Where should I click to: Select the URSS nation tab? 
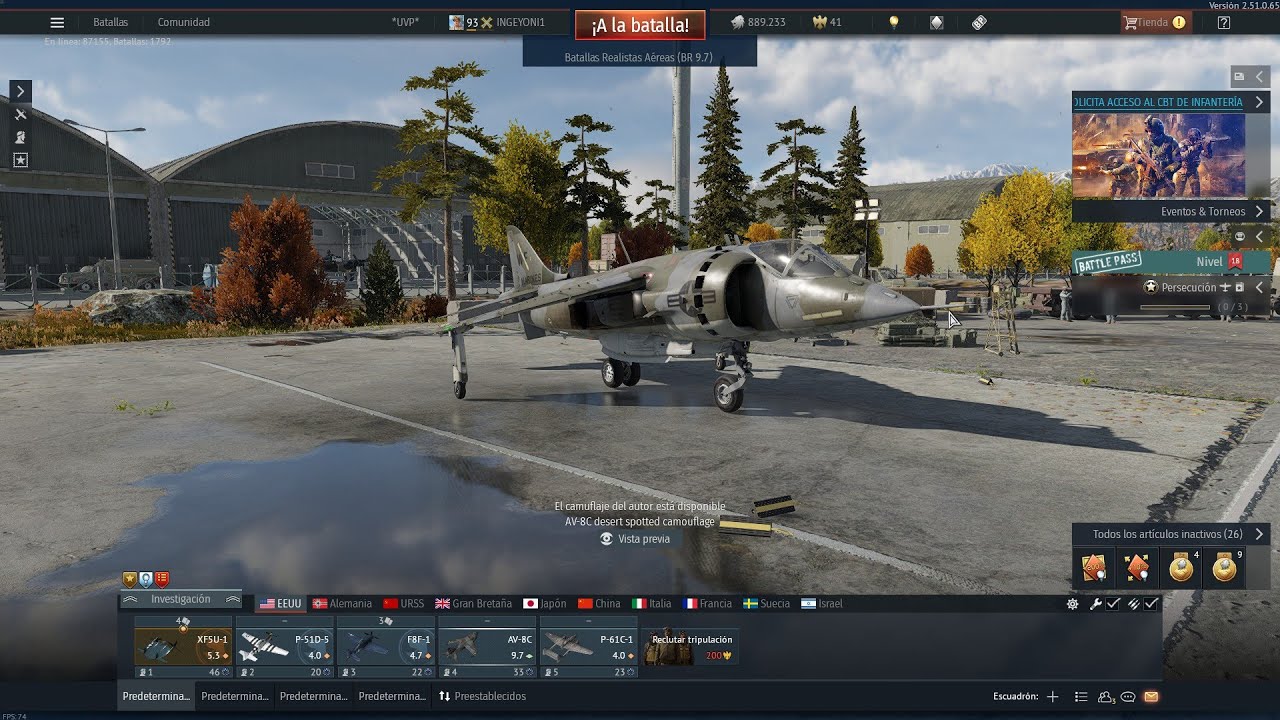[x=404, y=604]
